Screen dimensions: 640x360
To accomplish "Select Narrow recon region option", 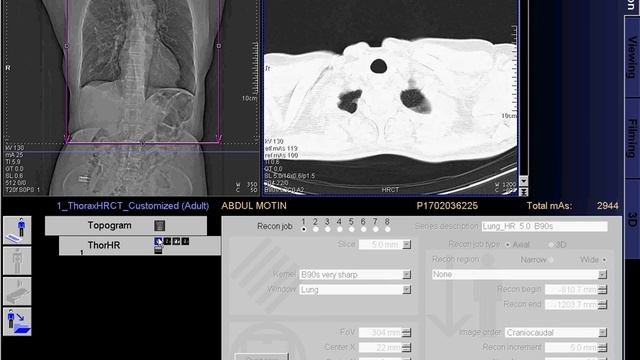I will (551, 260).
